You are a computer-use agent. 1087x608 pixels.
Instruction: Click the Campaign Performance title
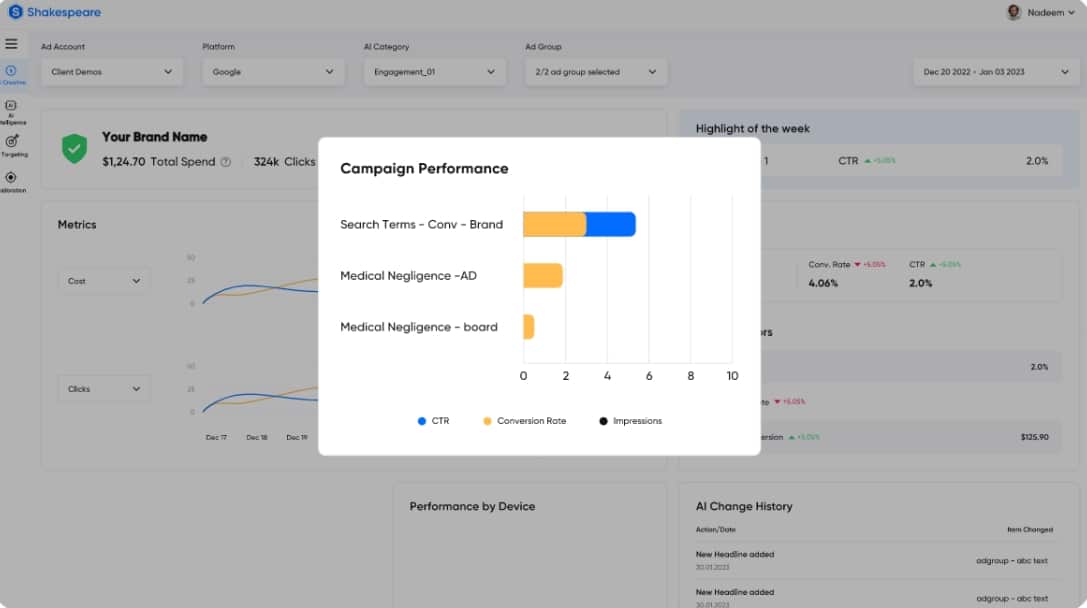point(424,168)
